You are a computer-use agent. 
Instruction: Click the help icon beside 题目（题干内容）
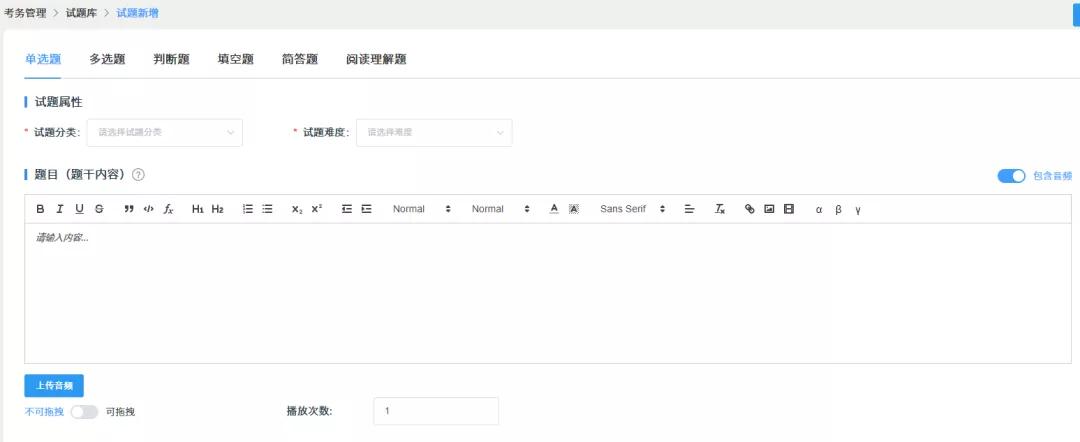(138, 175)
